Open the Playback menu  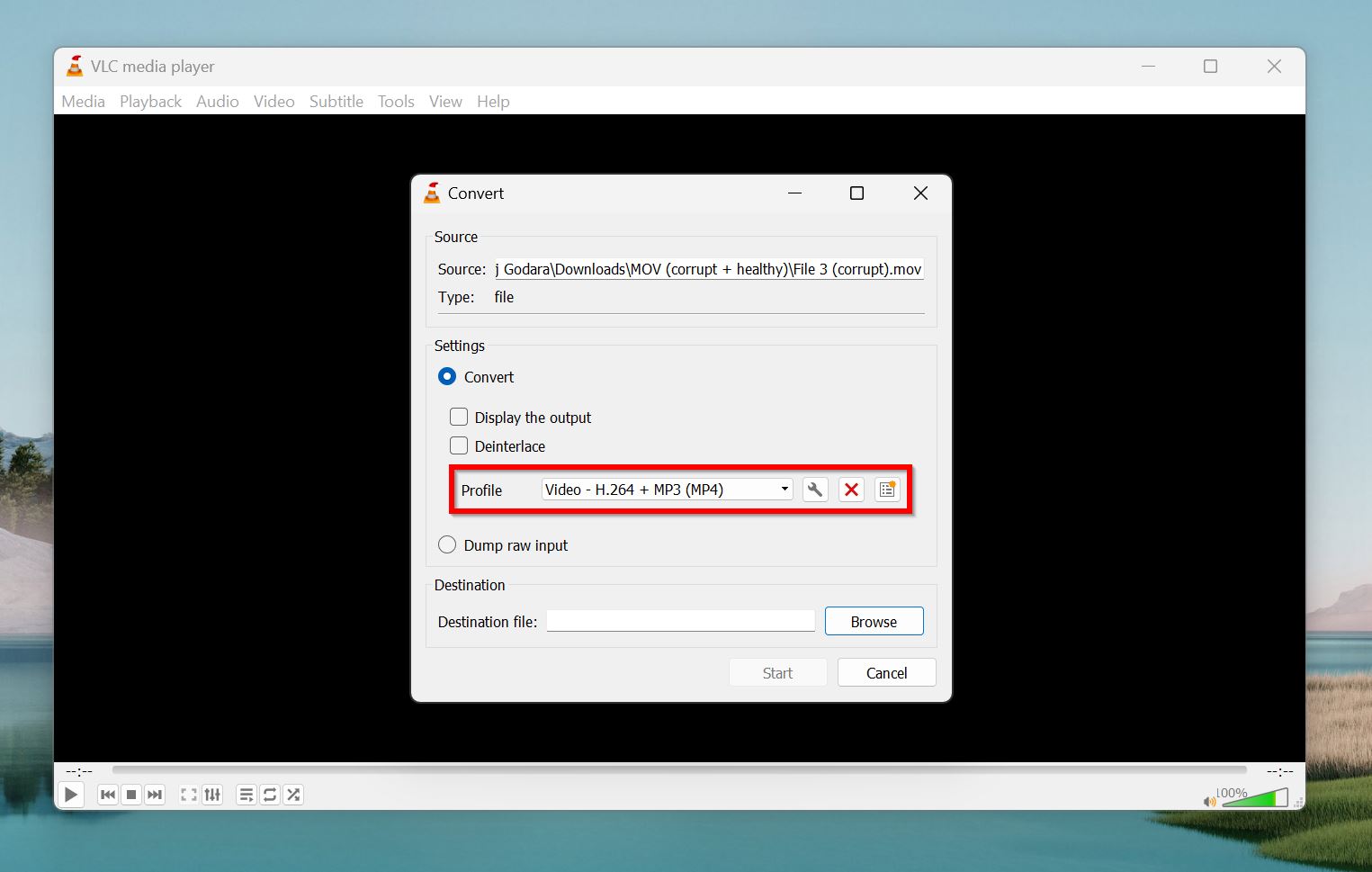(150, 102)
